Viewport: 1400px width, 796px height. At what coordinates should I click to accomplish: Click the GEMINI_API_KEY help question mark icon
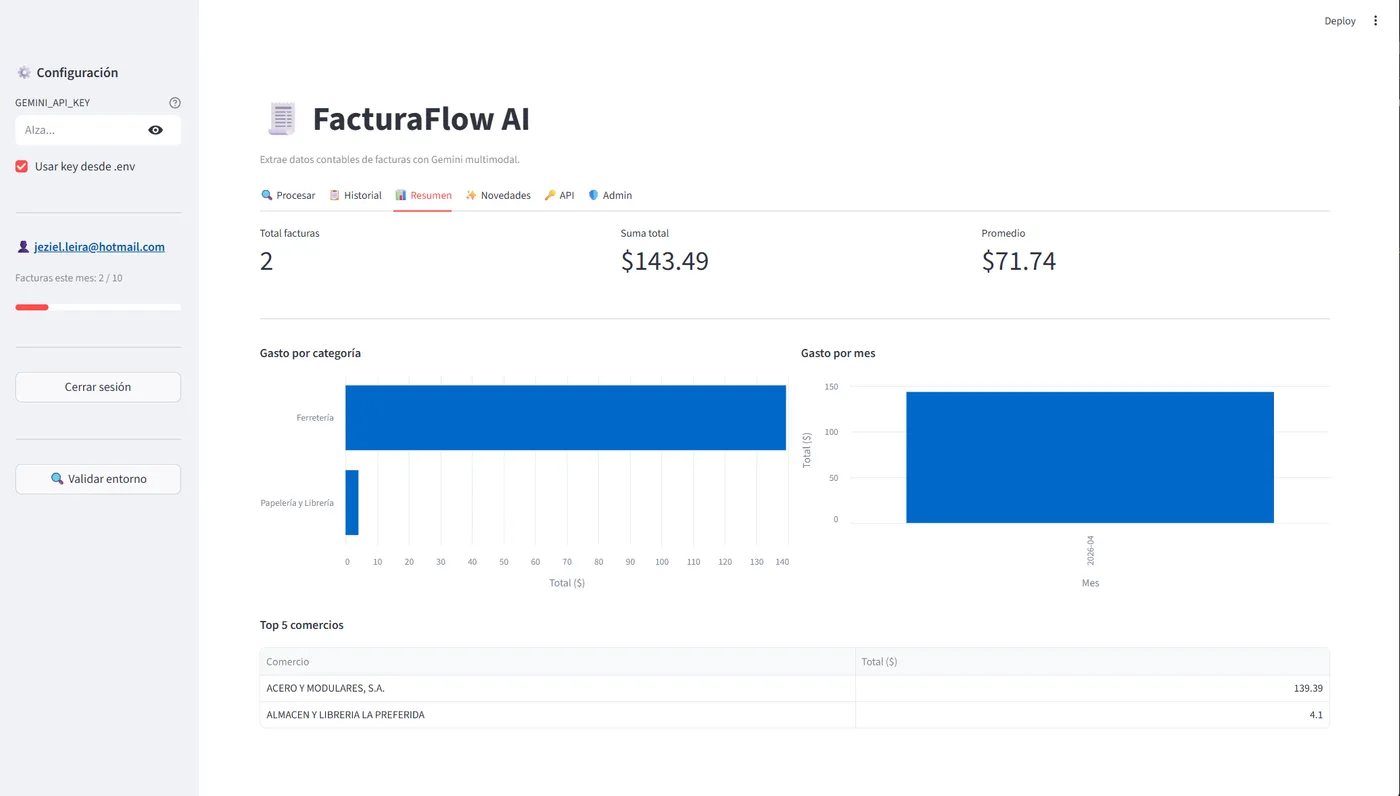[x=175, y=103]
